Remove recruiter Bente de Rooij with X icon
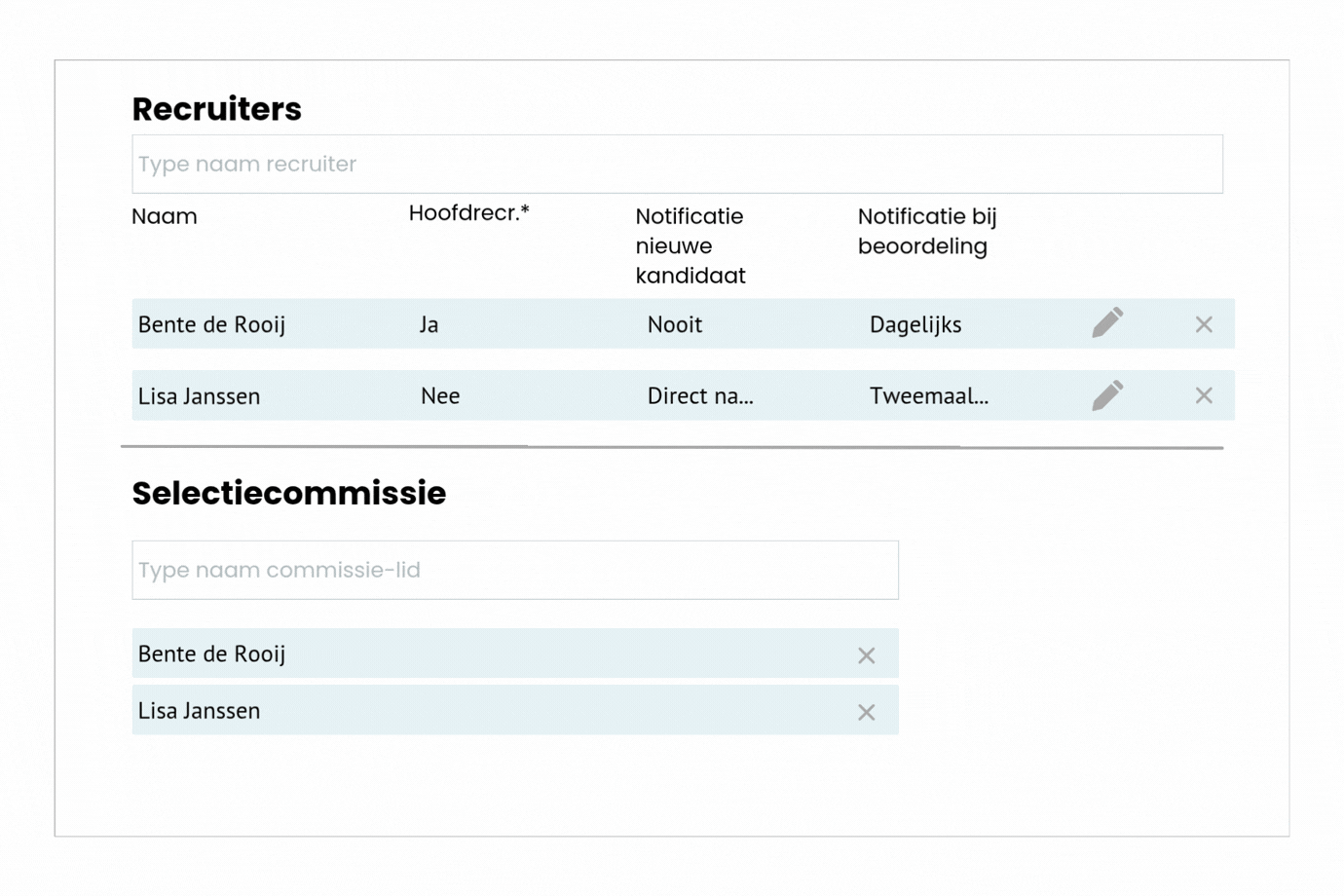 click(1204, 324)
